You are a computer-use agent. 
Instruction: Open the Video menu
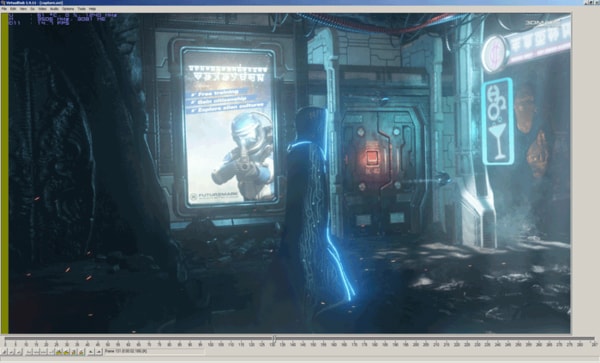tap(42, 9)
